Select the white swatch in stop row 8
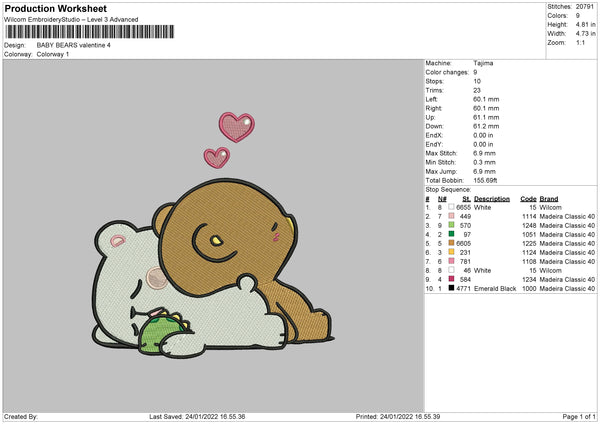Viewport: 600px width, 424px height. (452, 270)
